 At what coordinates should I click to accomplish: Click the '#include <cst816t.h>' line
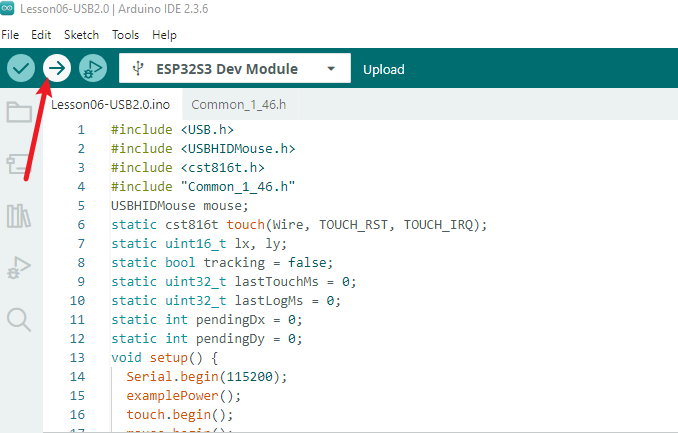pyautogui.click(x=188, y=168)
